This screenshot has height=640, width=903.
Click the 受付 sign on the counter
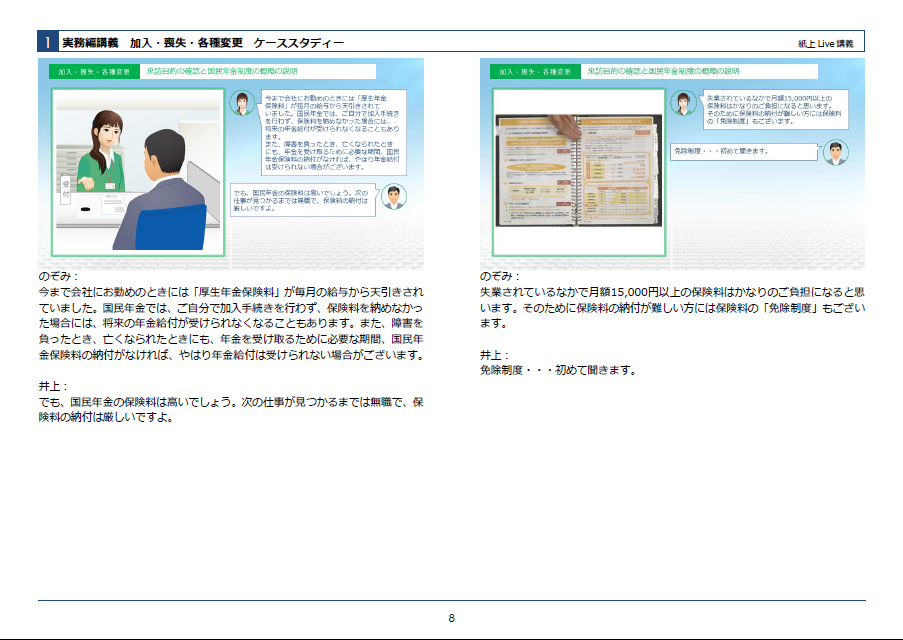coord(67,188)
